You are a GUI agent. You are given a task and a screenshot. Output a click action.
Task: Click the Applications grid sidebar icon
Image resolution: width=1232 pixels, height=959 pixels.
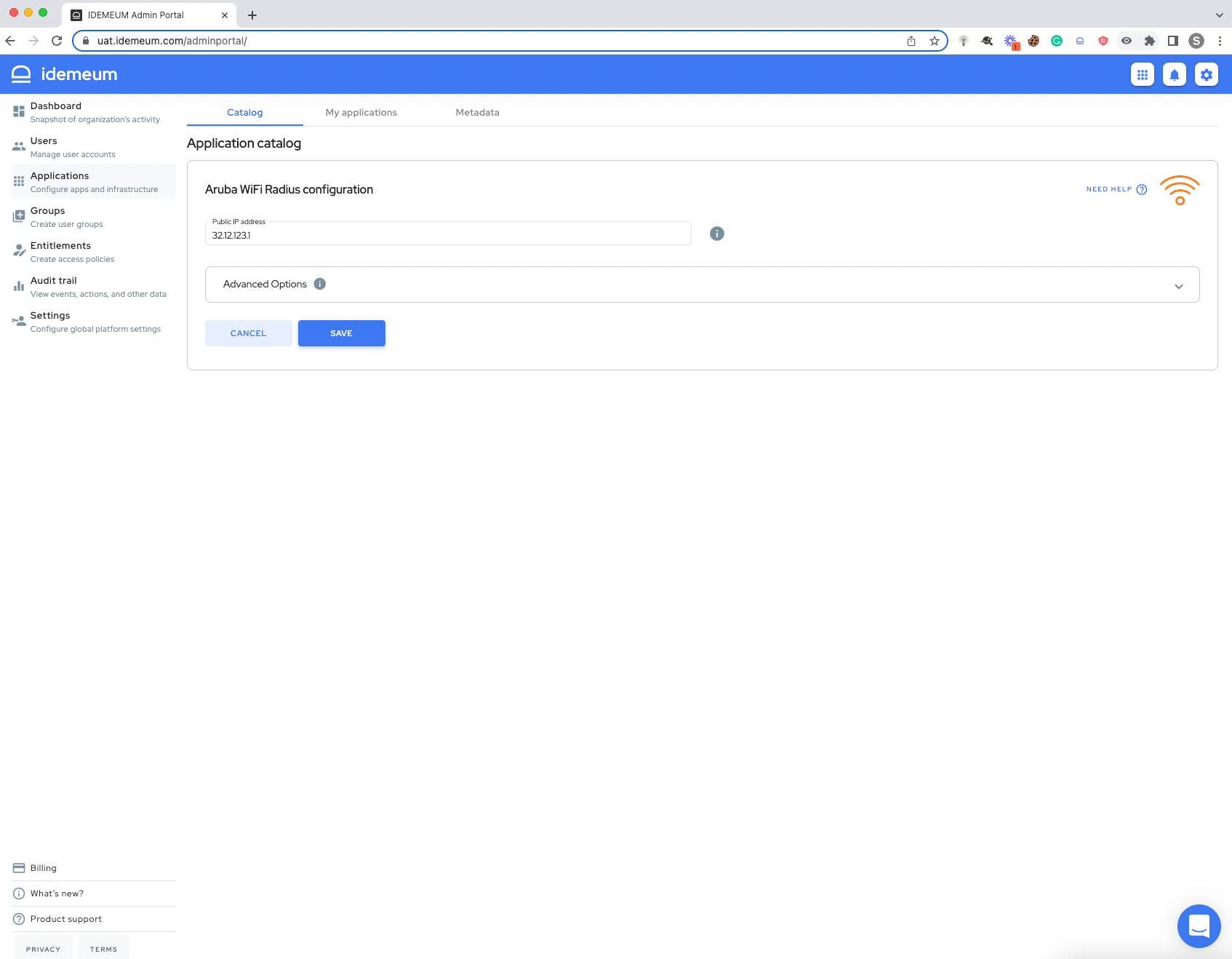[19, 181]
